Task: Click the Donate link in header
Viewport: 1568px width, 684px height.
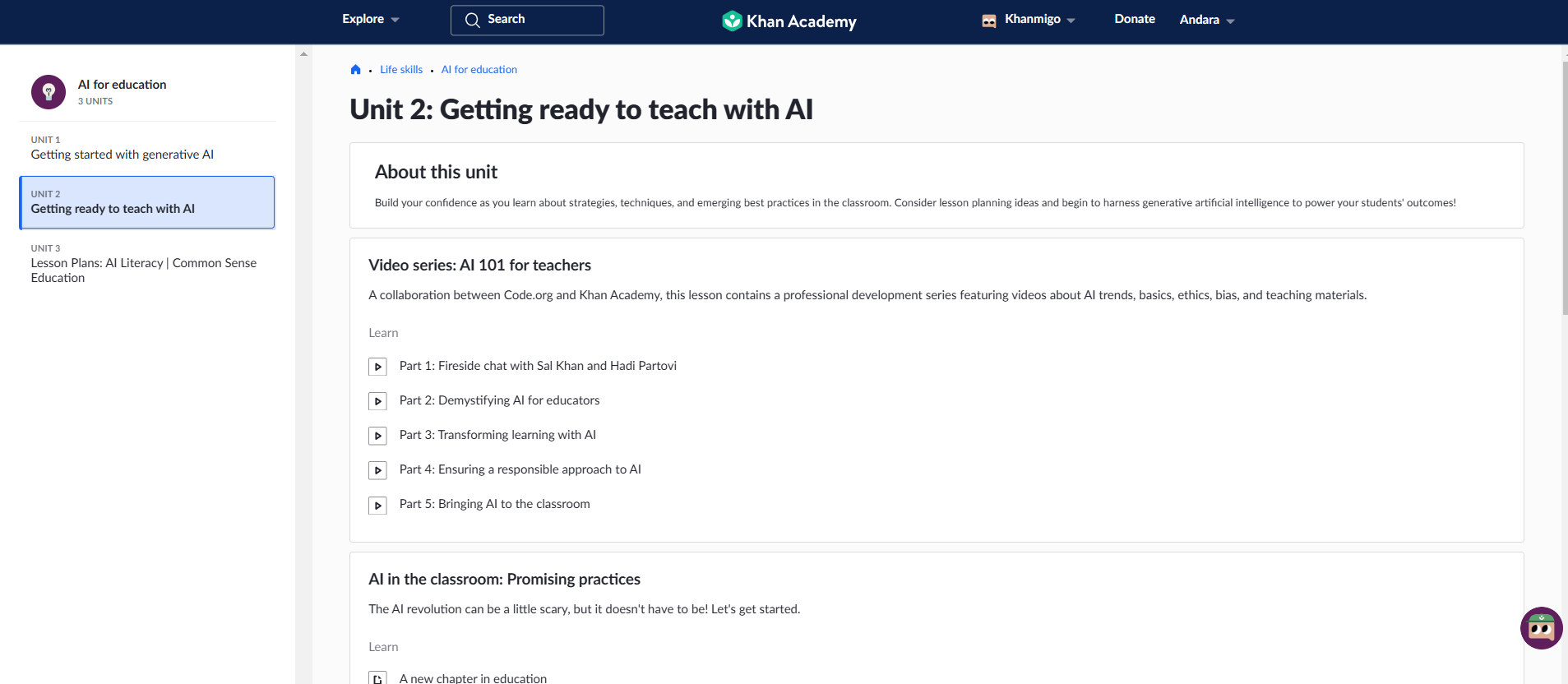Action: [x=1135, y=19]
